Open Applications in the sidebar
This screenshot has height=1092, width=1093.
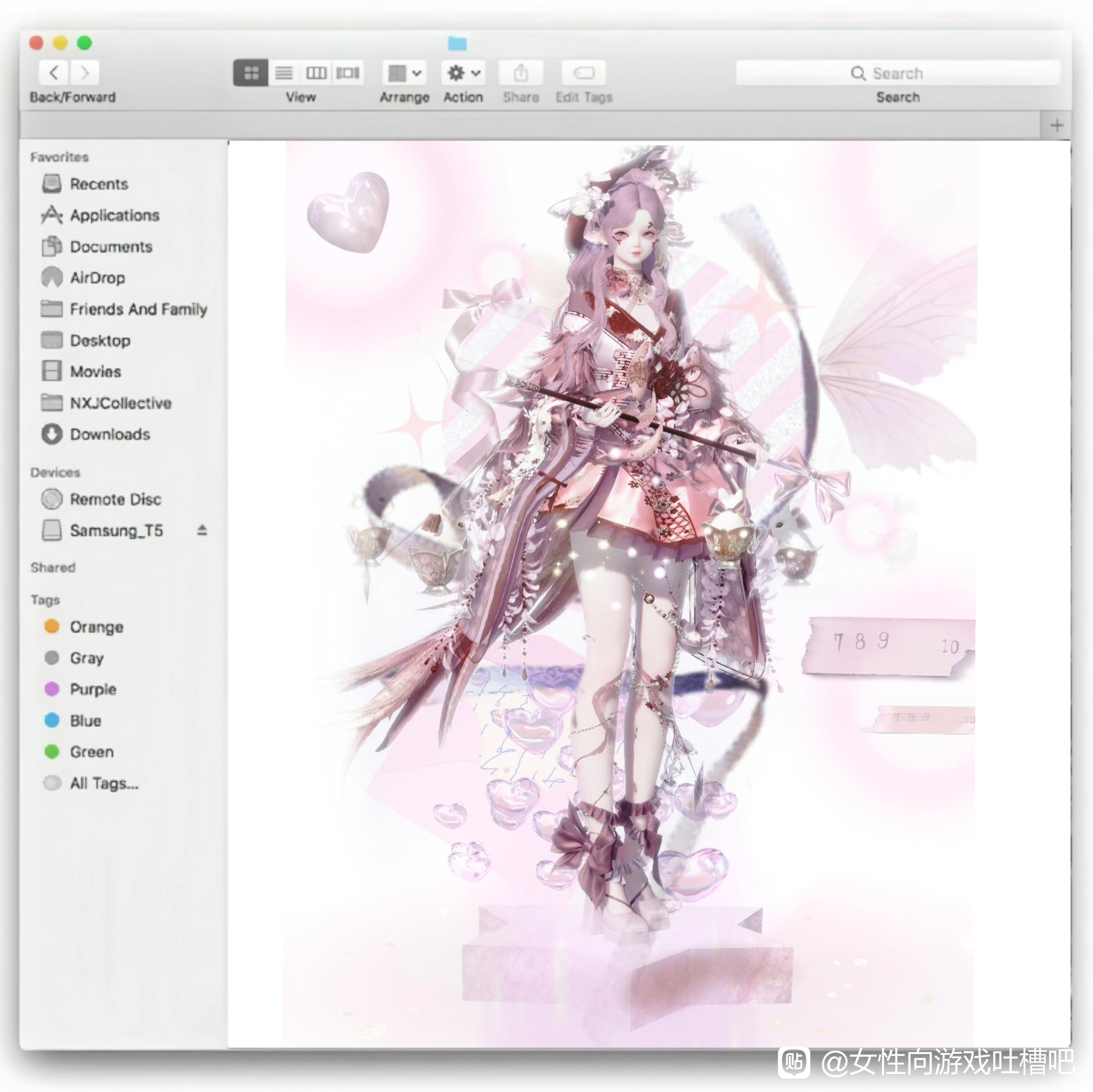[x=100, y=215]
